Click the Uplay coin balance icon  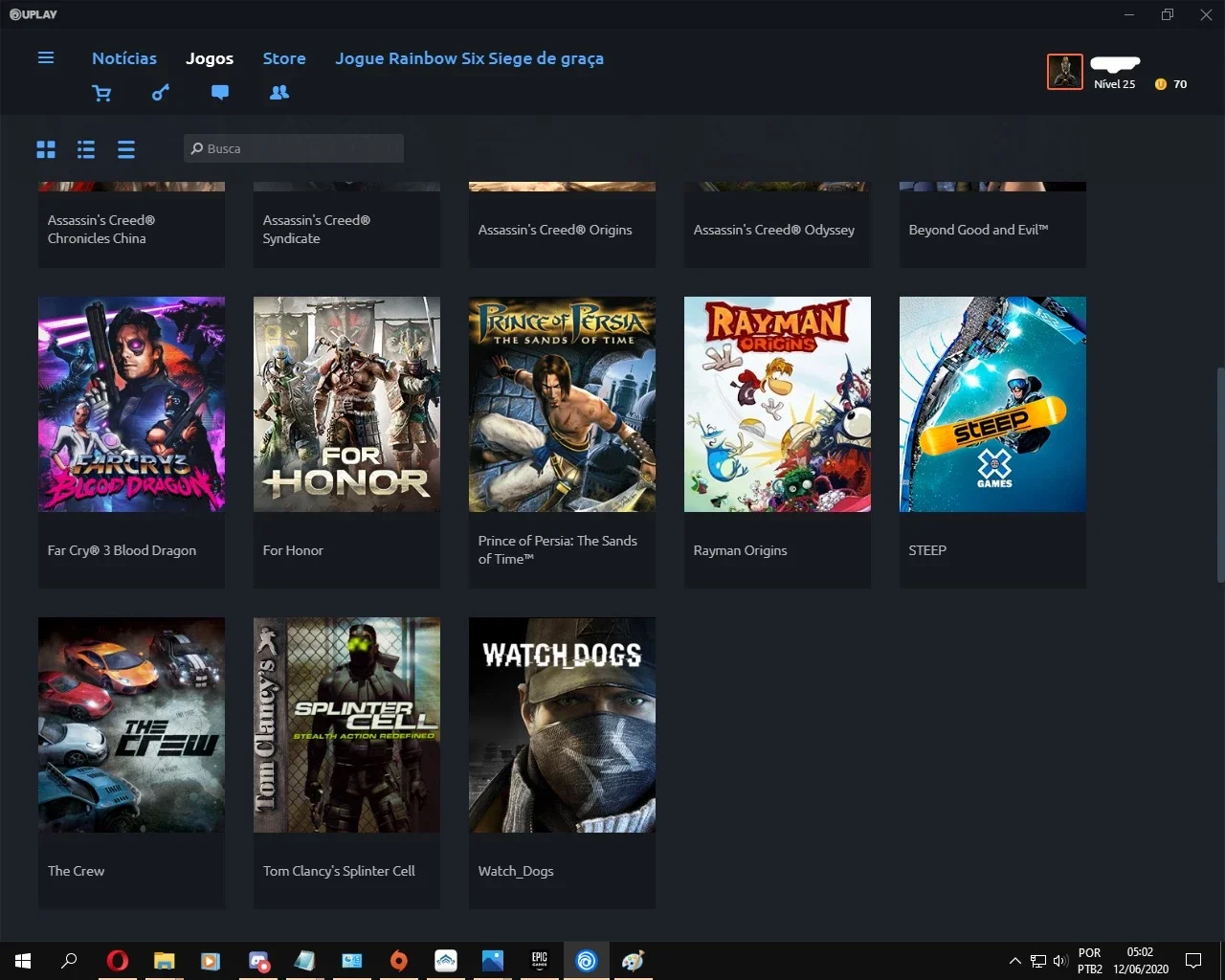1161,84
